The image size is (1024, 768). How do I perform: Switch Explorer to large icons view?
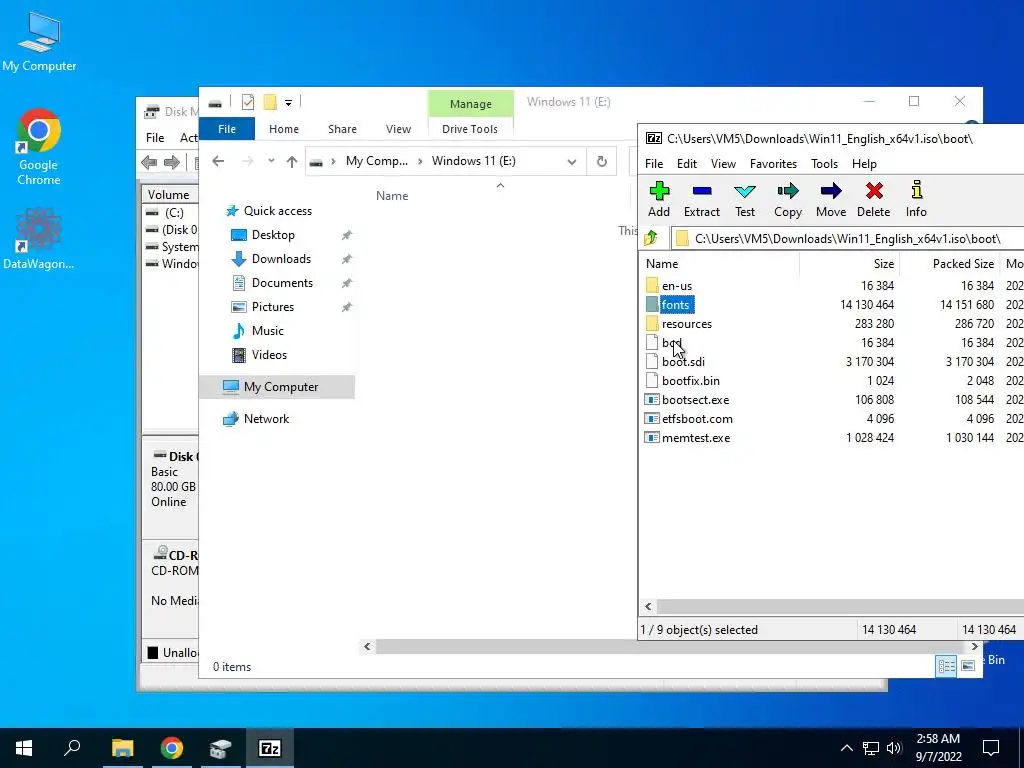click(968, 666)
